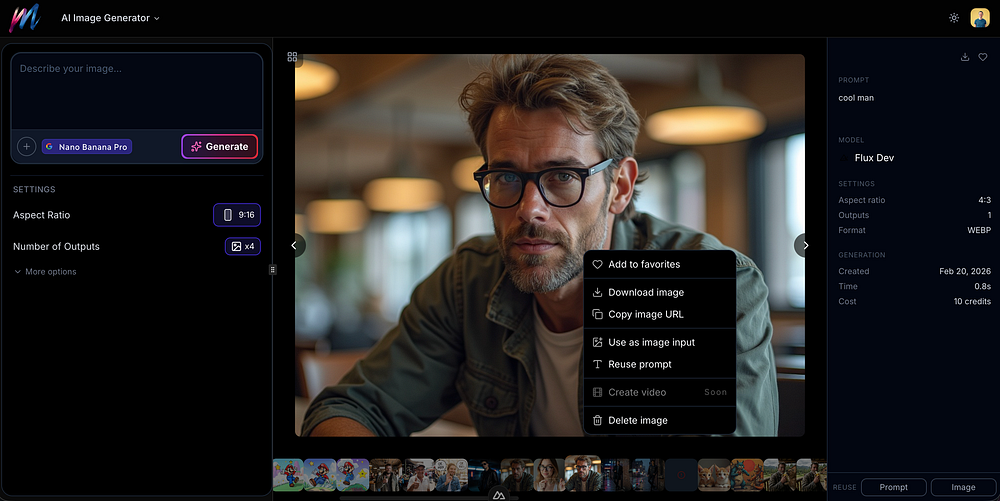Click the Reuse Image button
Screen dimensions: 1000x501
[x=963, y=487]
